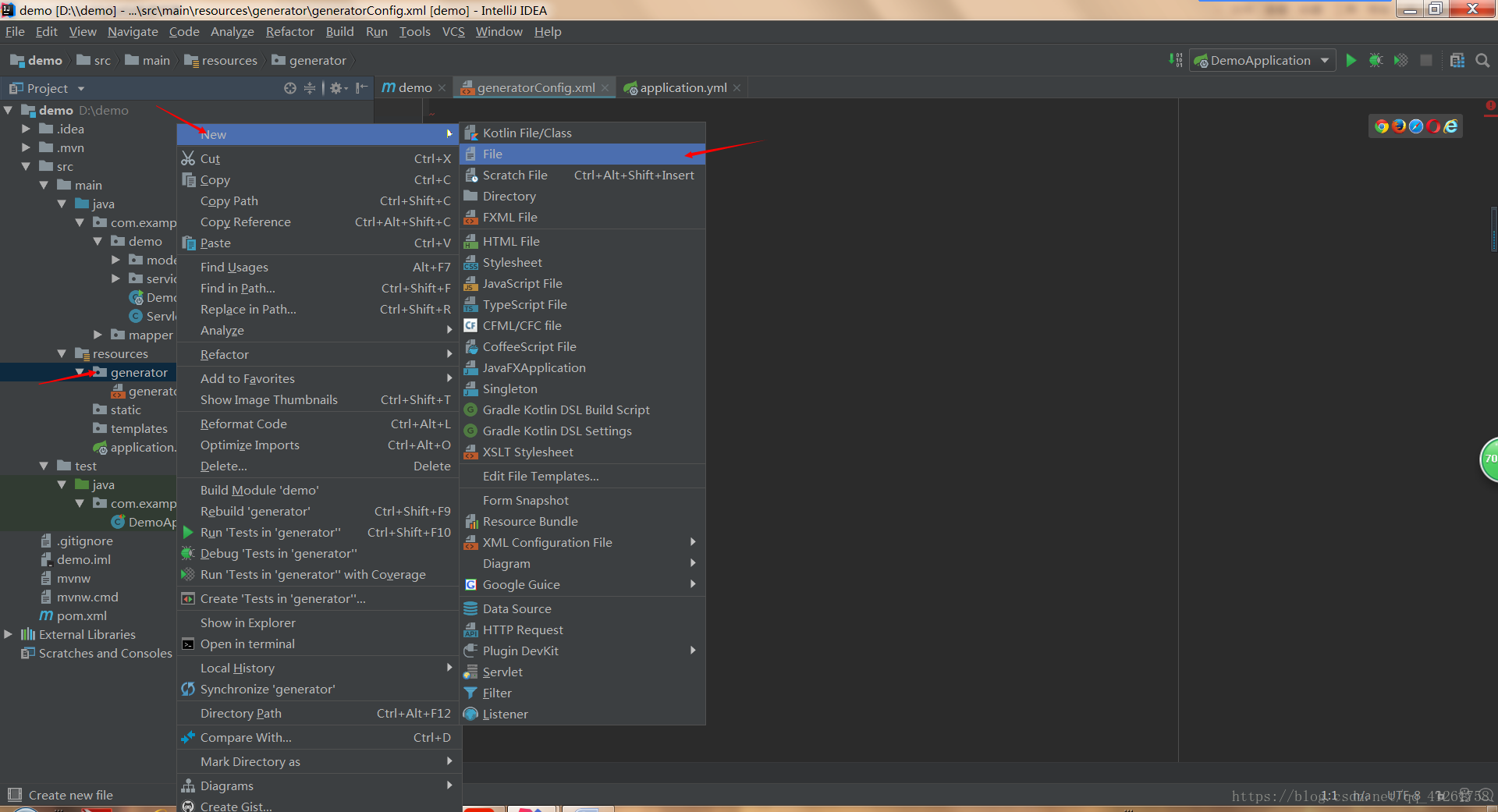Expand XML Configuration File submenu
The image size is (1498, 812).
point(583,542)
